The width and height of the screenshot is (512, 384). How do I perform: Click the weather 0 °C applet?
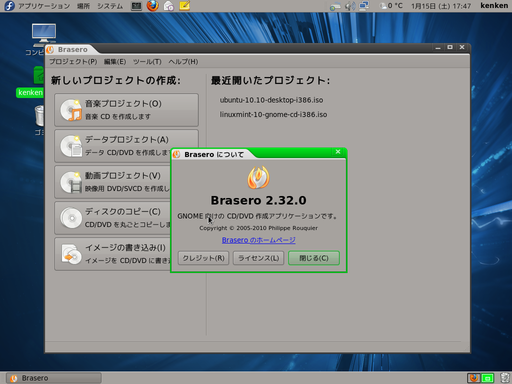tap(391, 6)
